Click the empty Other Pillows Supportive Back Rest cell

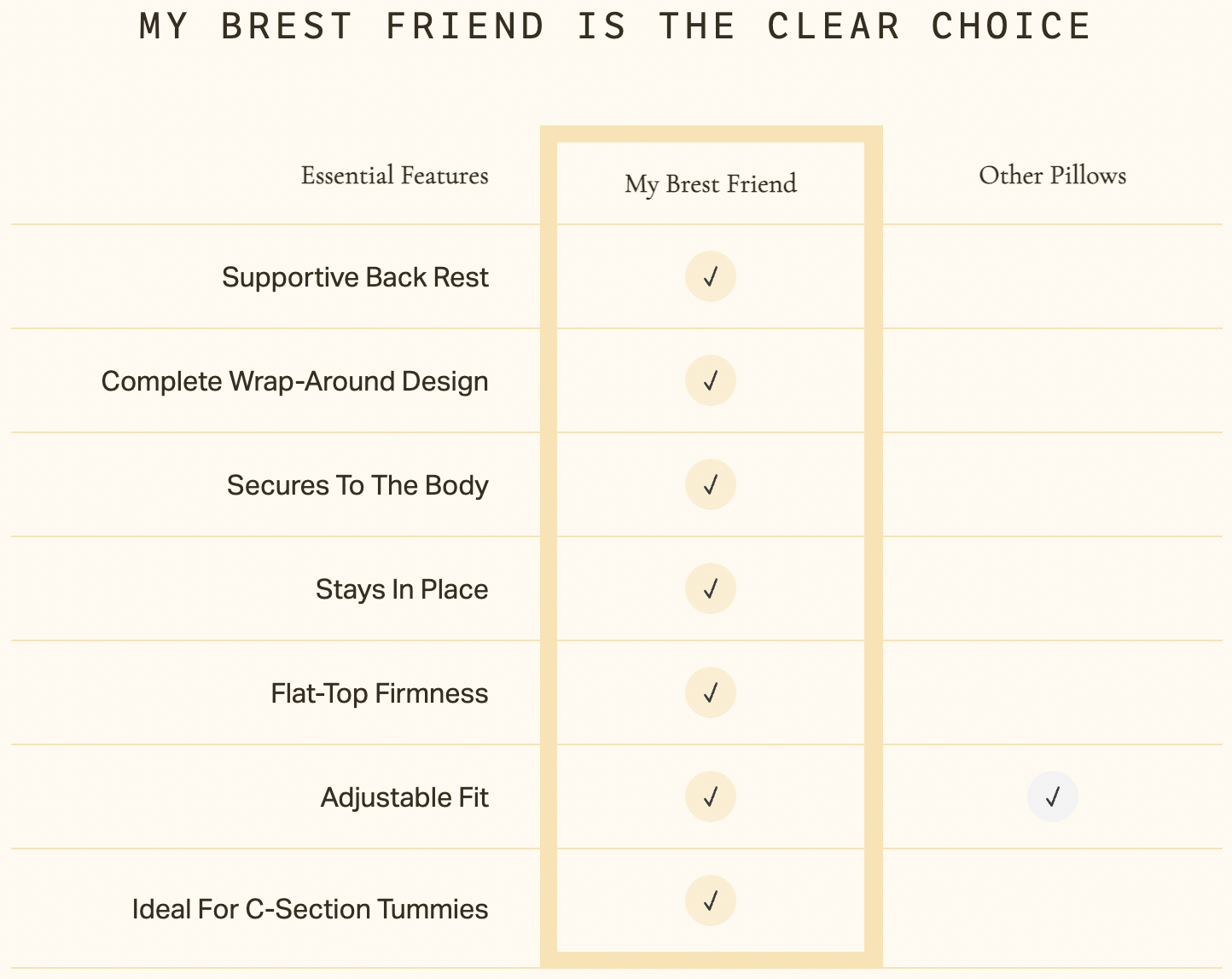click(x=1053, y=277)
